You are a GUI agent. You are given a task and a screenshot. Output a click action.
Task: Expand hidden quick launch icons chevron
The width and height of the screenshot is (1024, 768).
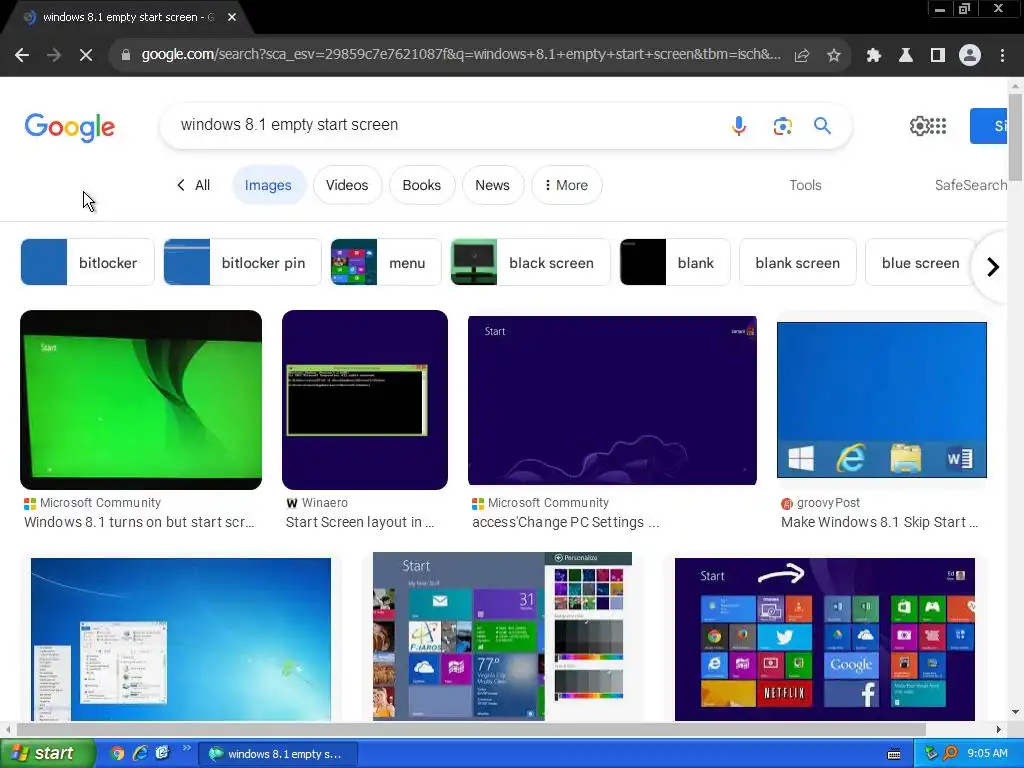coord(186,748)
